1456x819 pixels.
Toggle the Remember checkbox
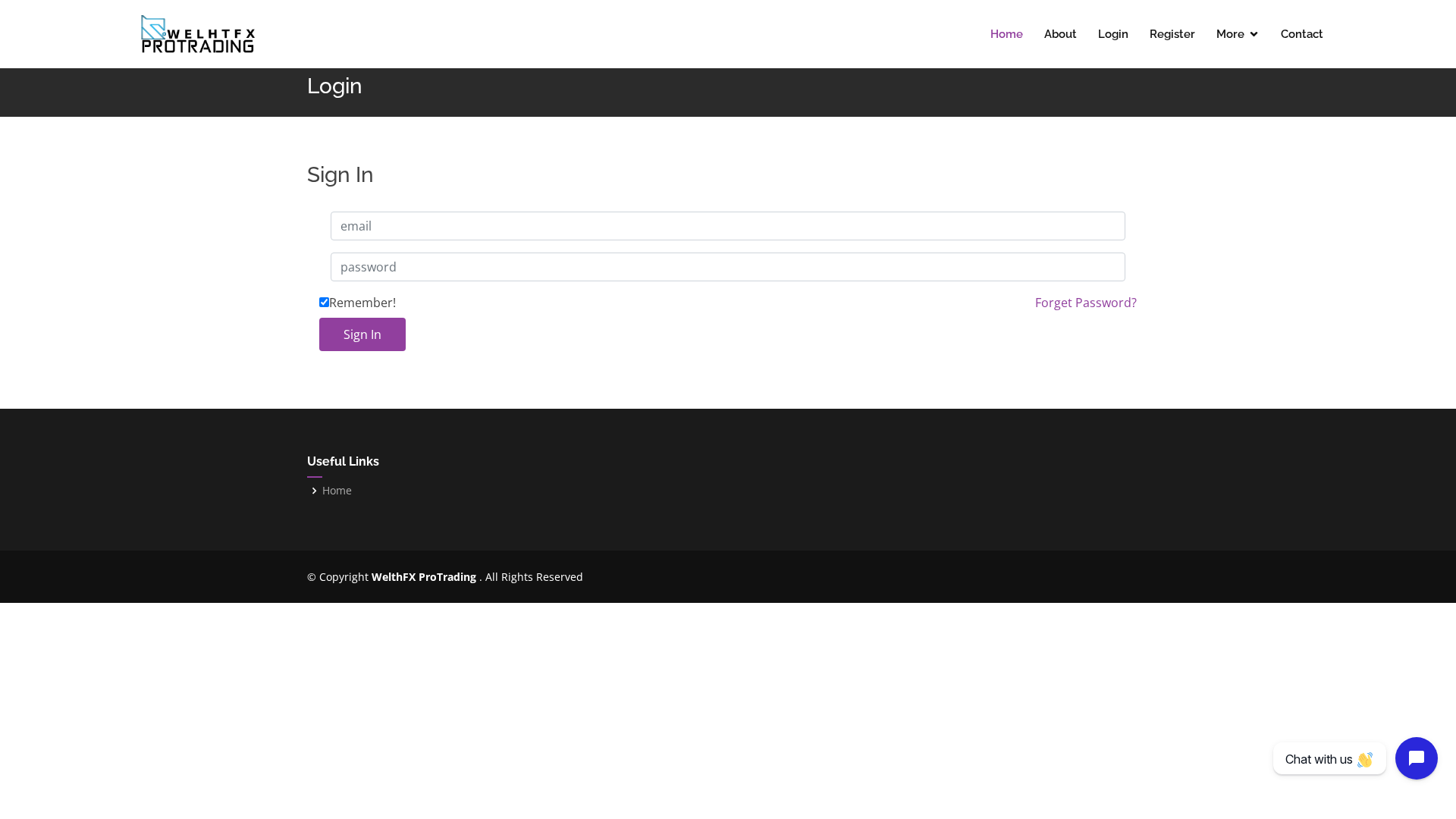pos(324,303)
